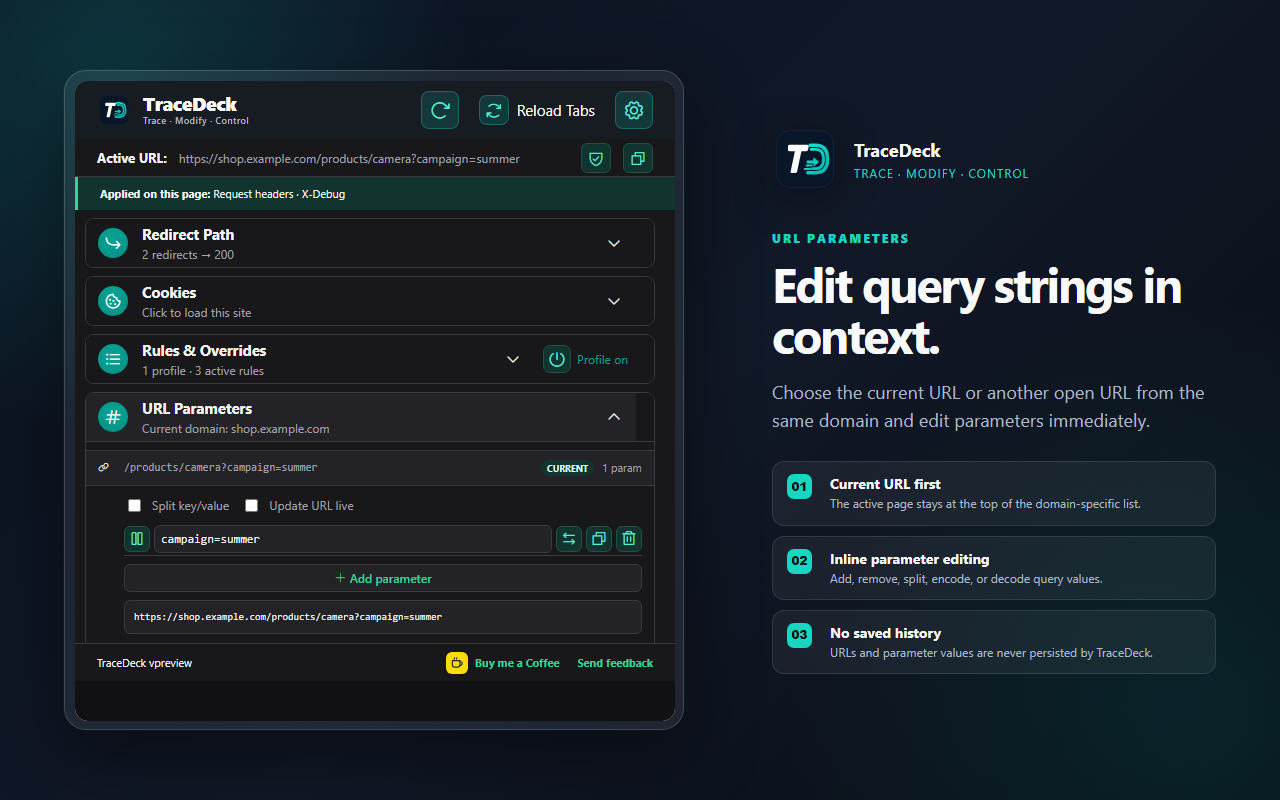Click the '2 redirects → 200' status text

point(188,255)
